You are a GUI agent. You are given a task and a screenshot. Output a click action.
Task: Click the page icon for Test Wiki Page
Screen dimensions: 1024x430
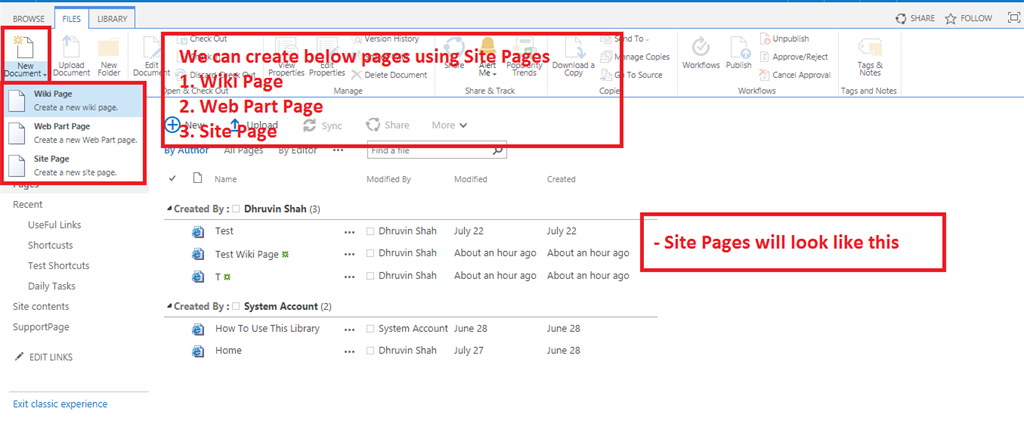coord(197,254)
